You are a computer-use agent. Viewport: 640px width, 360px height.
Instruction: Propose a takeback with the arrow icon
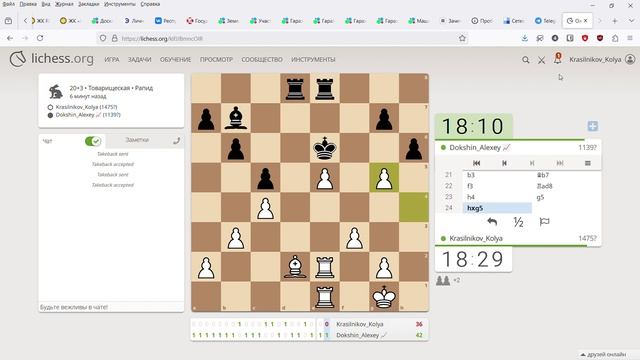pos(492,222)
